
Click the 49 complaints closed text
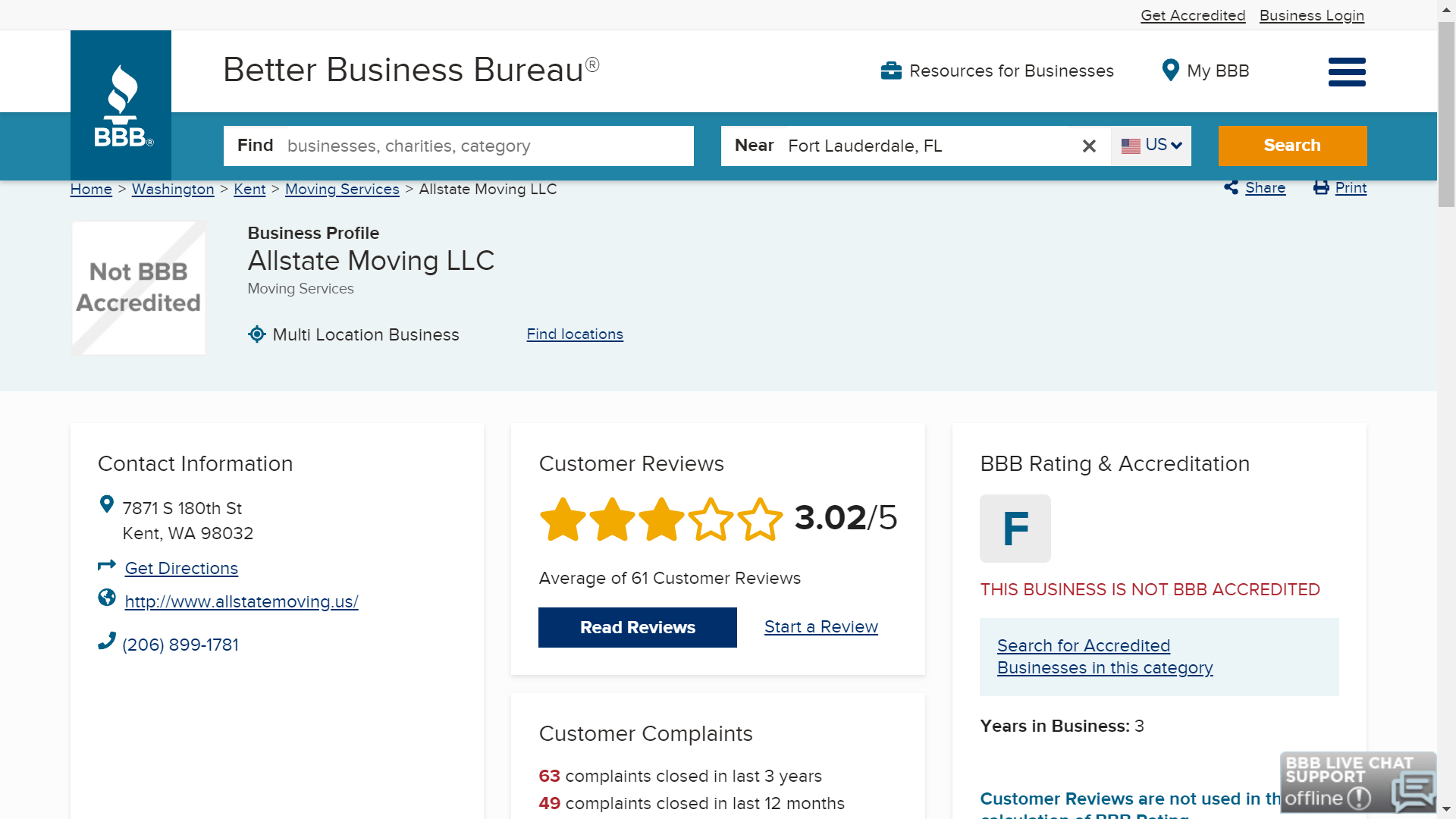point(692,803)
